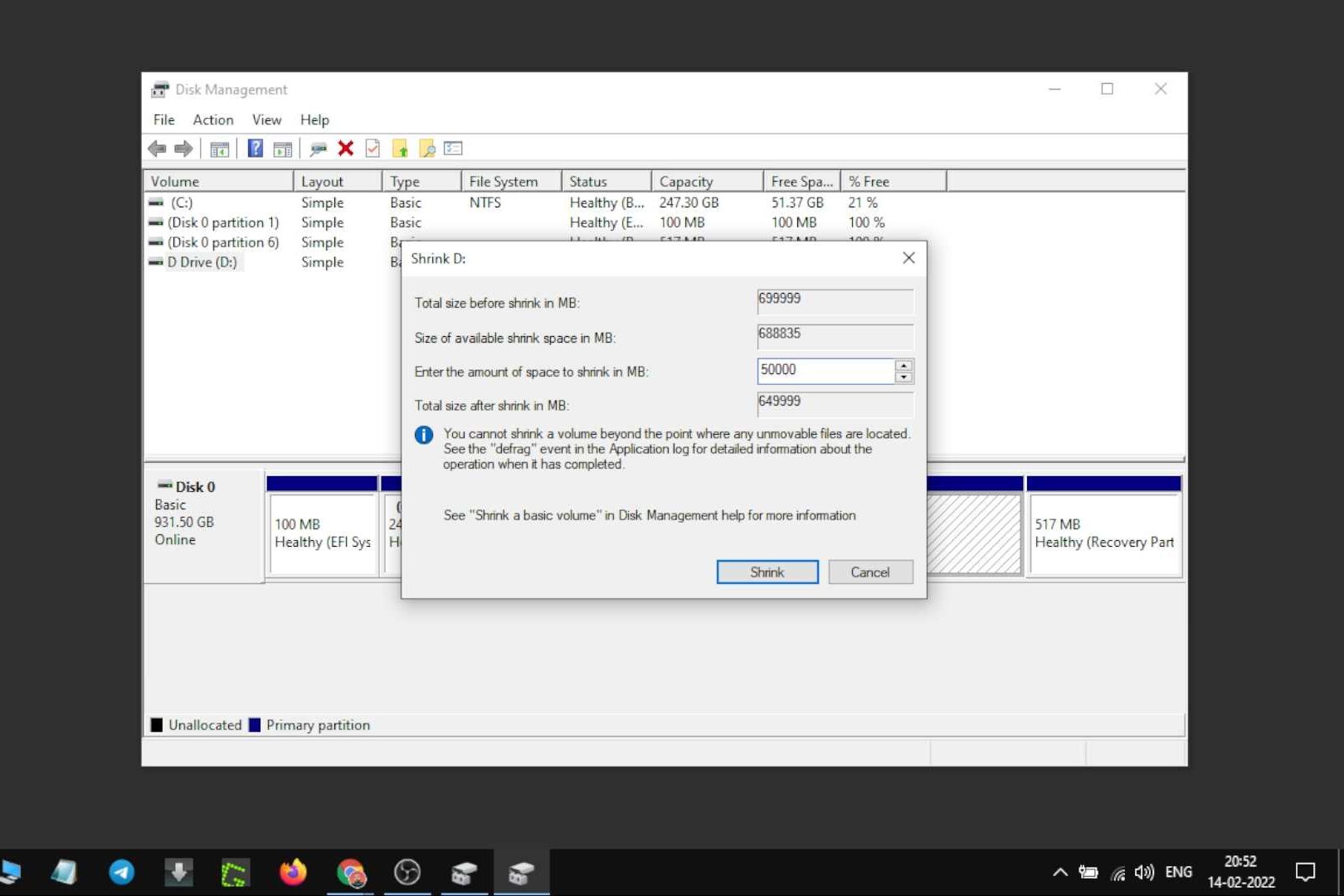Image resolution: width=1344 pixels, height=896 pixels.
Task: Toggle the console tree toolbar icon
Action: point(220,148)
